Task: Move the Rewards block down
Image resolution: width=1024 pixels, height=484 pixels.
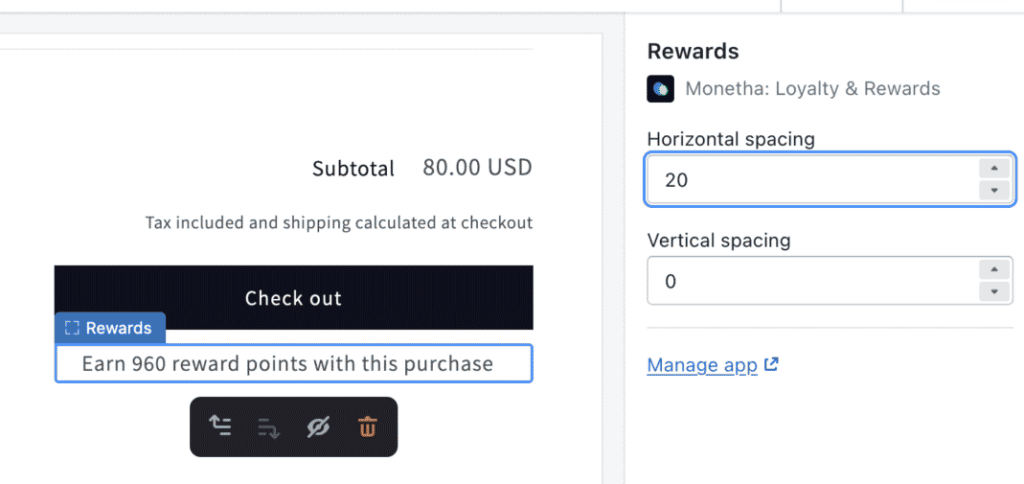Action: [x=268, y=428]
